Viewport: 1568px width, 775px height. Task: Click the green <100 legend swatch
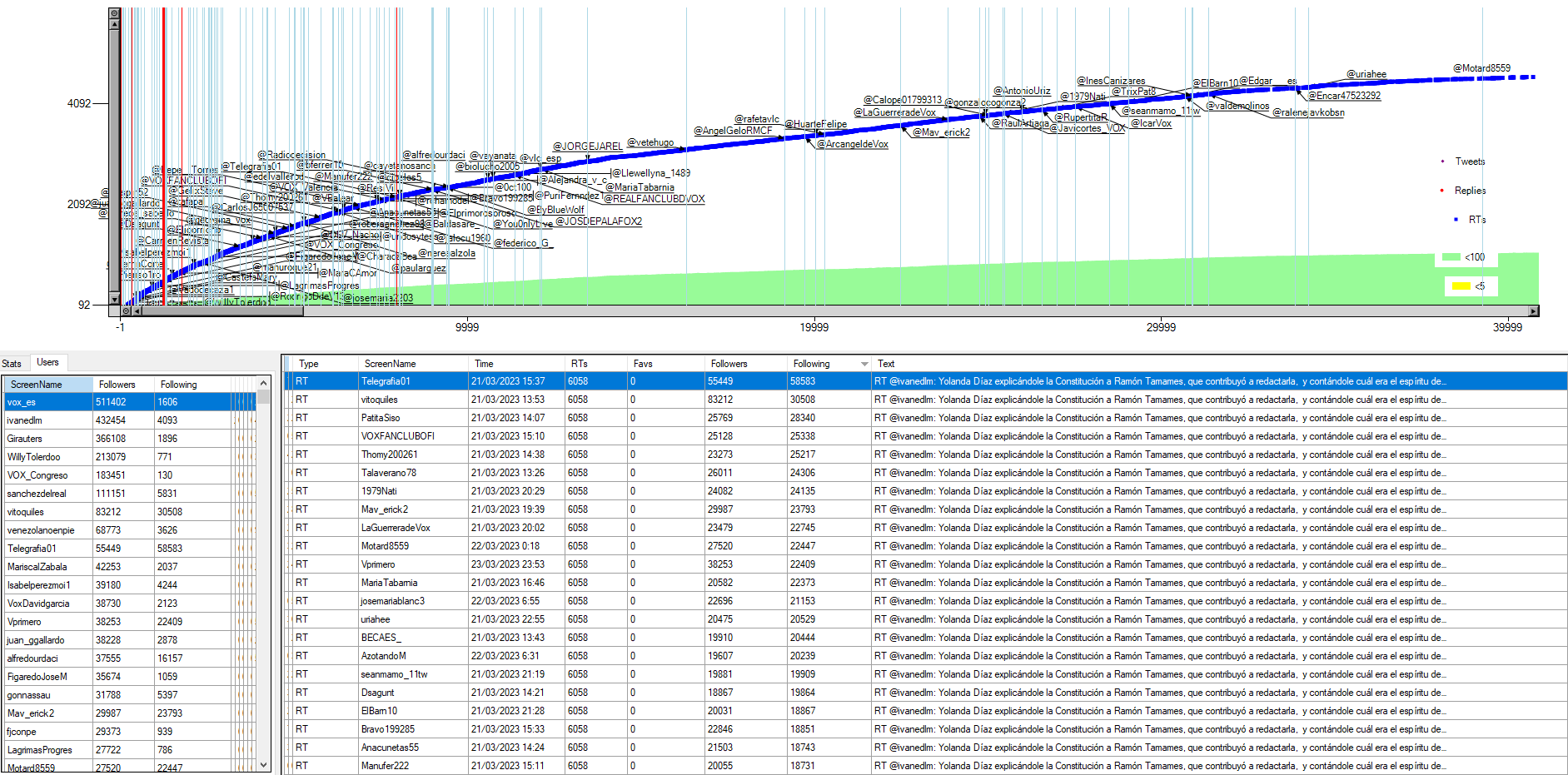click(1451, 257)
